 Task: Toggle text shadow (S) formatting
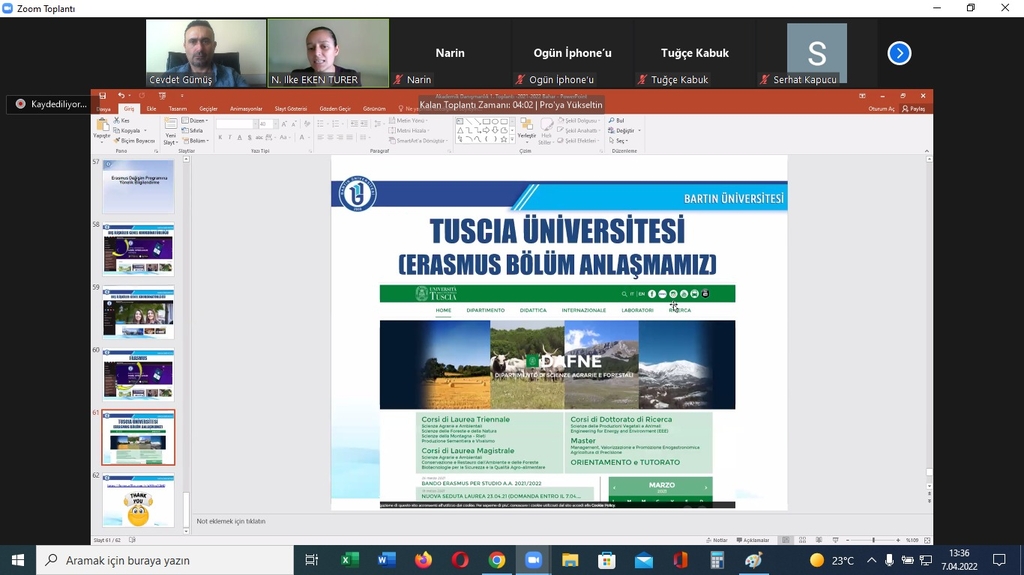(249, 137)
